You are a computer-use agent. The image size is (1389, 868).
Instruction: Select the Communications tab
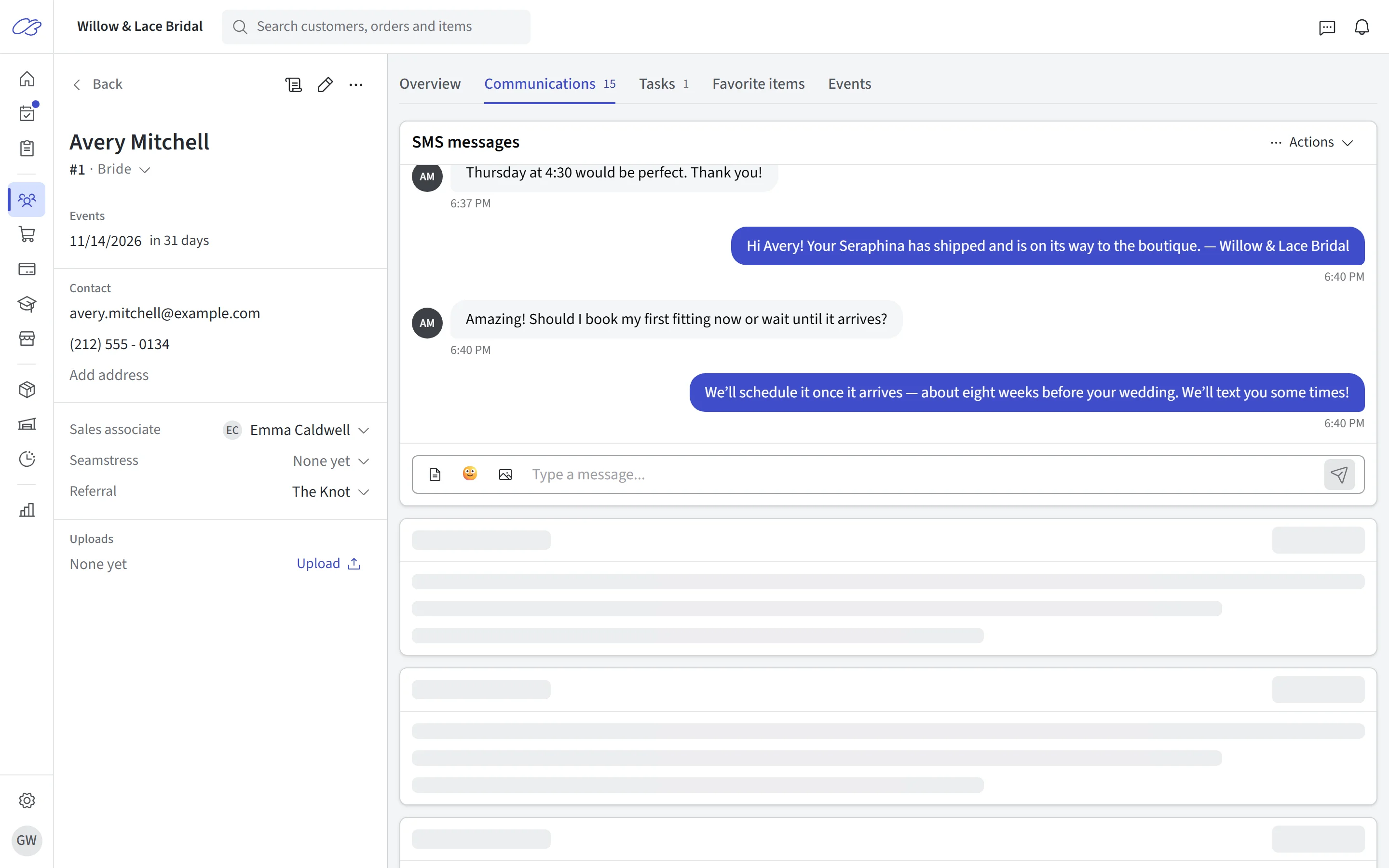click(549, 84)
